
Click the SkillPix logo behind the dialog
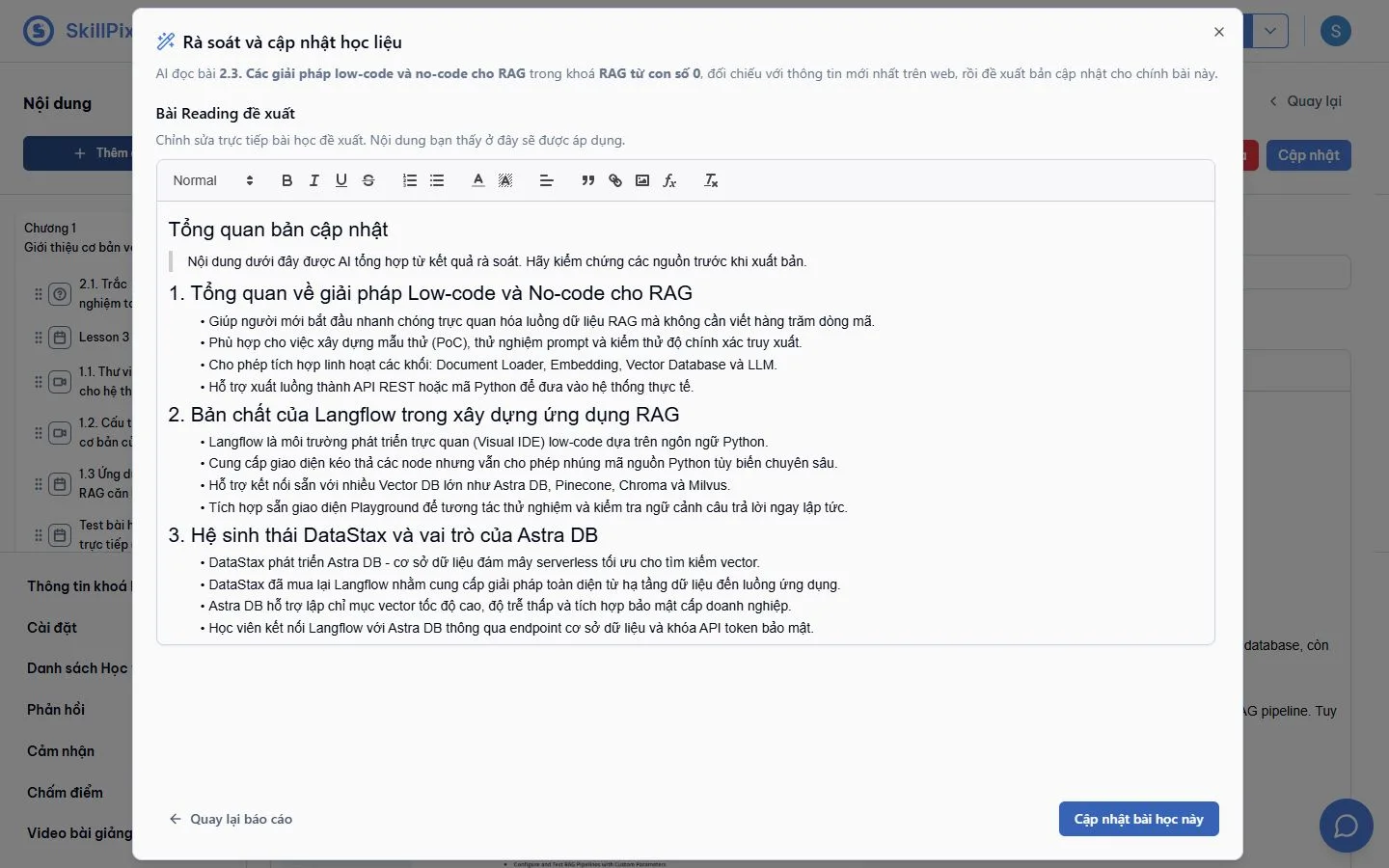pyautogui.click(x=77, y=31)
